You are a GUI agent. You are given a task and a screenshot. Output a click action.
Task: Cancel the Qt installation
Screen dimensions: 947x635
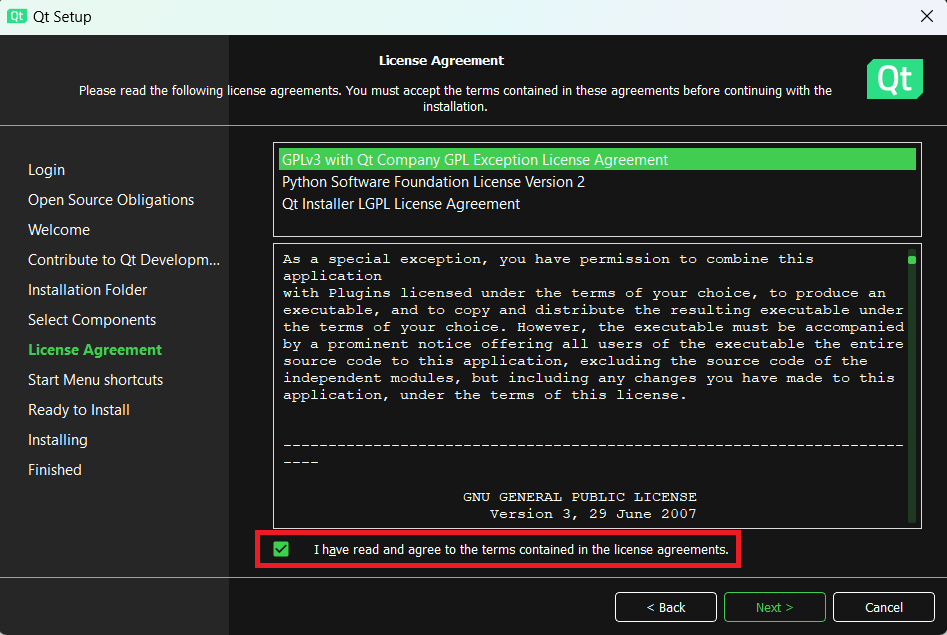pos(884,607)
